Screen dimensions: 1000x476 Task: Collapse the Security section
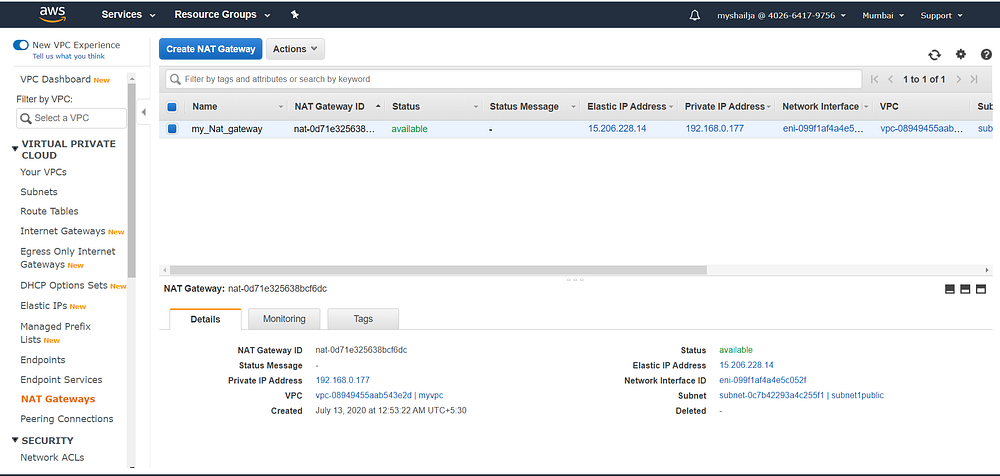[15, 440]
